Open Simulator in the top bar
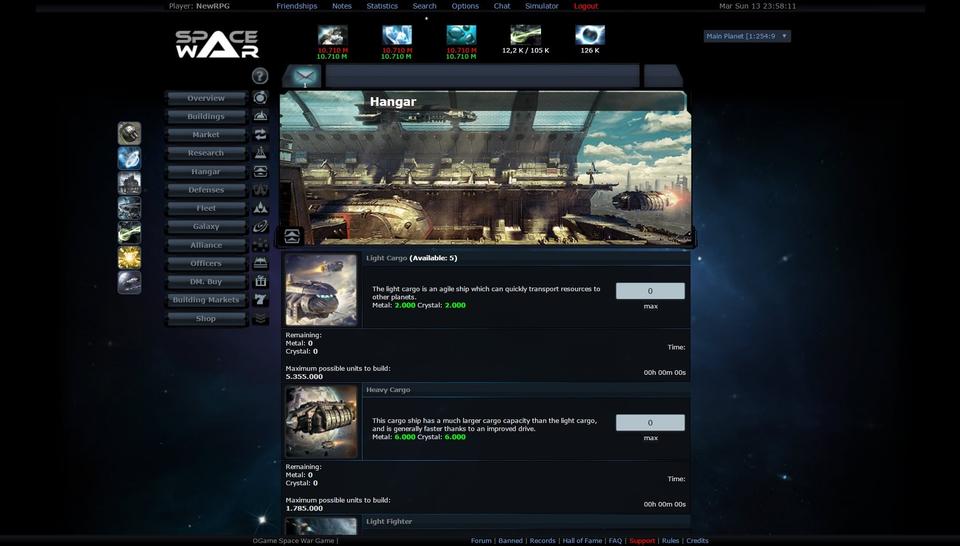 (542, 6)
